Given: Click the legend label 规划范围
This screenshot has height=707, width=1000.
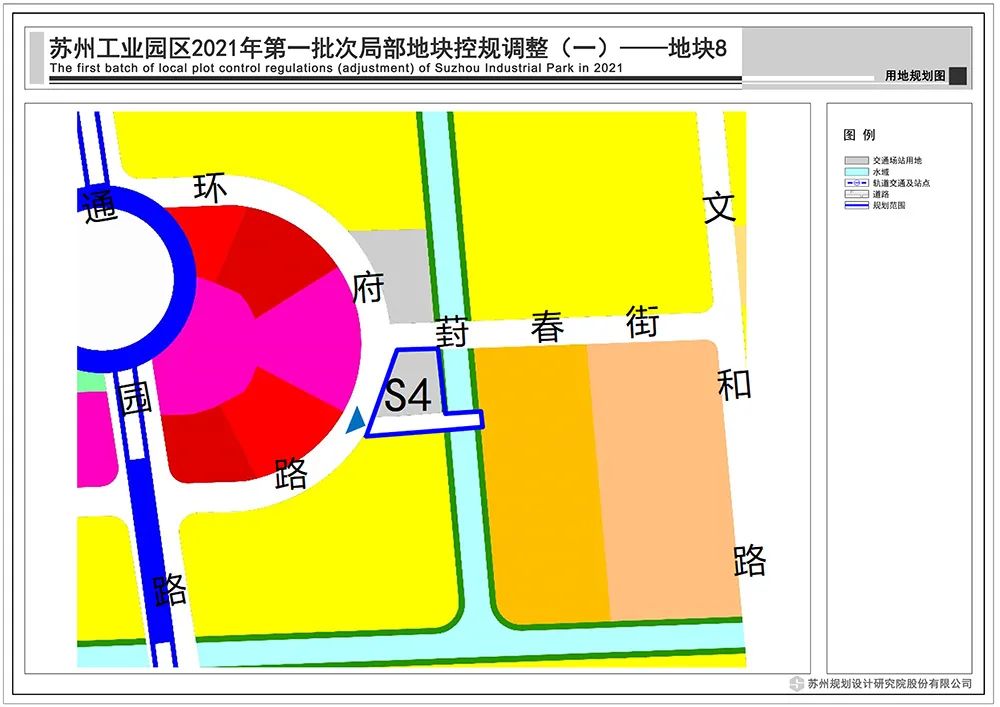Looking at the screenshot, I should 889,205.
